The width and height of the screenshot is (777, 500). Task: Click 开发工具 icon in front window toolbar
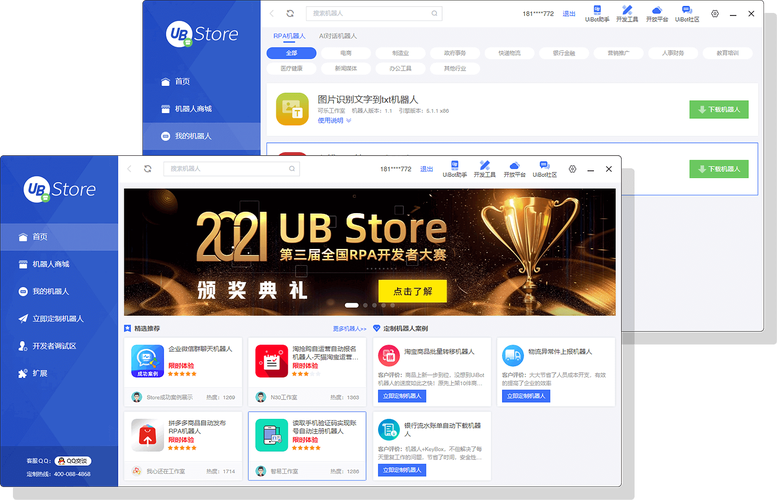click(x=485, y=168)
